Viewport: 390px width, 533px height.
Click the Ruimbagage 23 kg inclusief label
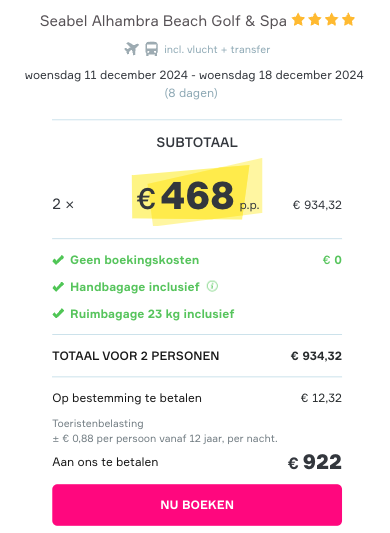pos(152,314)
